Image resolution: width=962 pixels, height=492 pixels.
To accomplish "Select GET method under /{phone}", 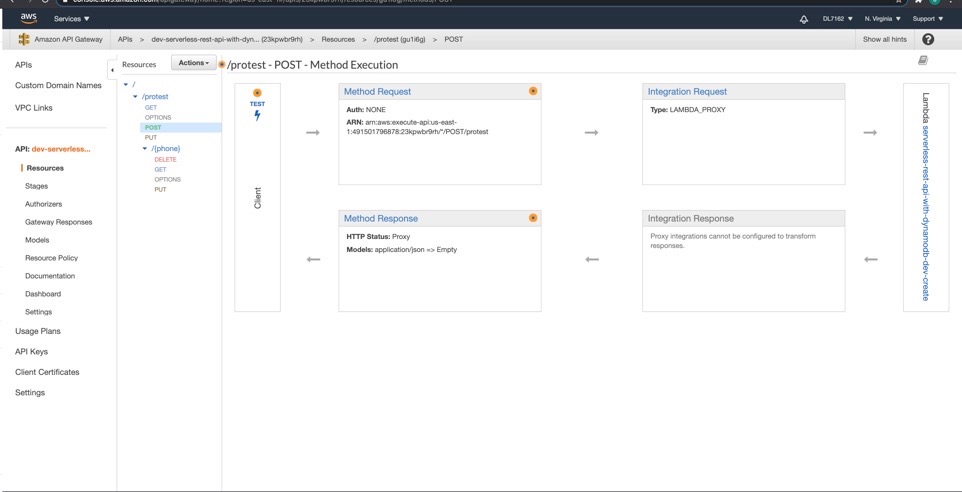I will (160, 169).
